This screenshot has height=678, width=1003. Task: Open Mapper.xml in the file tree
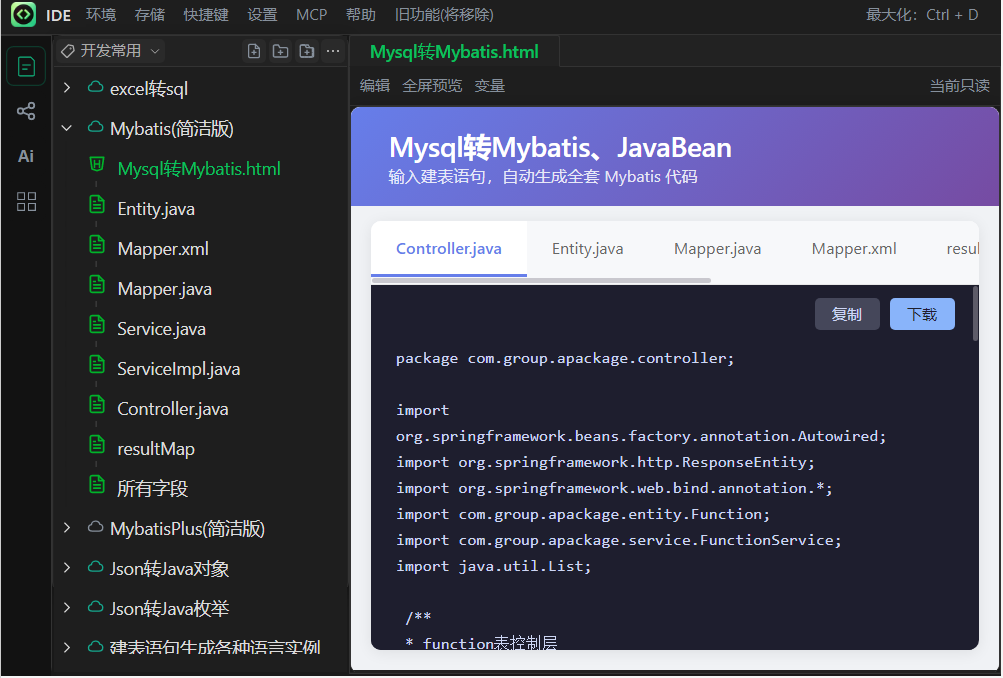163,249
